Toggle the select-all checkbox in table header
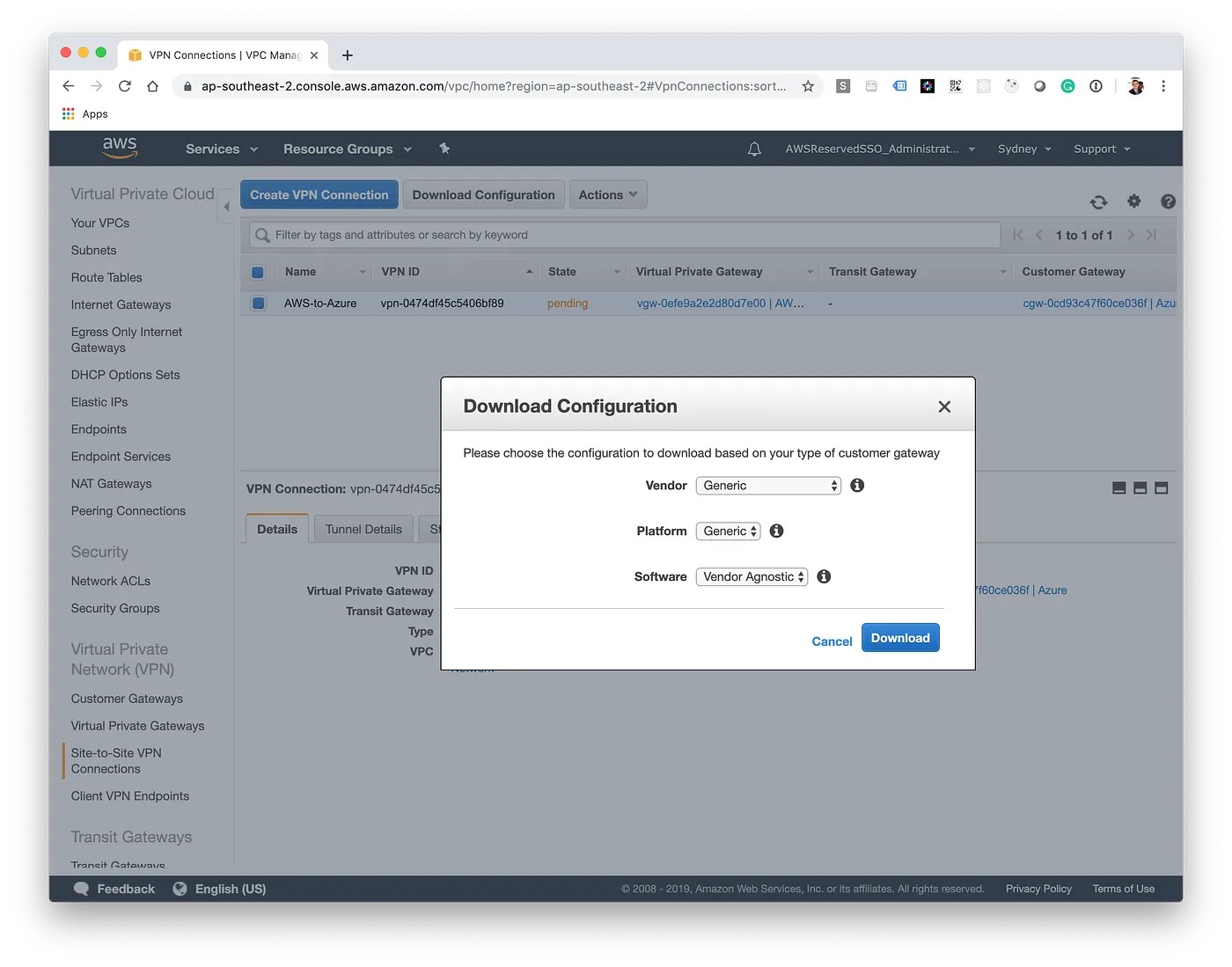 point(258,272)
